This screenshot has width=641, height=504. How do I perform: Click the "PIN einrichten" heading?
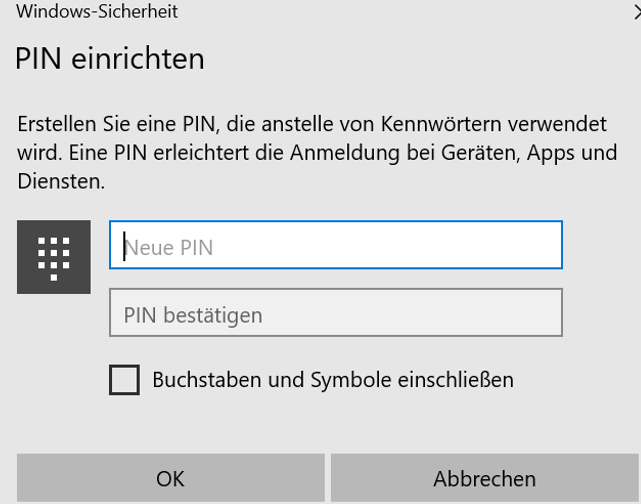110,59
